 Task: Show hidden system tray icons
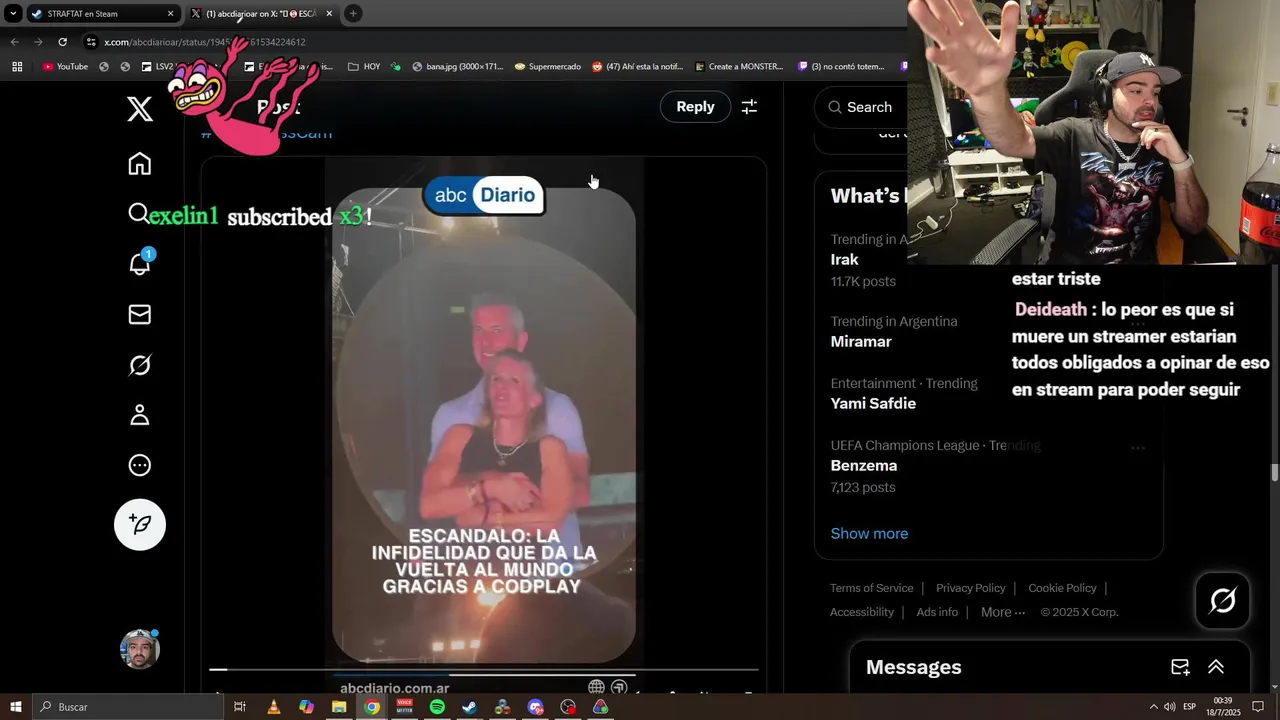click(x=1153, y=707)
